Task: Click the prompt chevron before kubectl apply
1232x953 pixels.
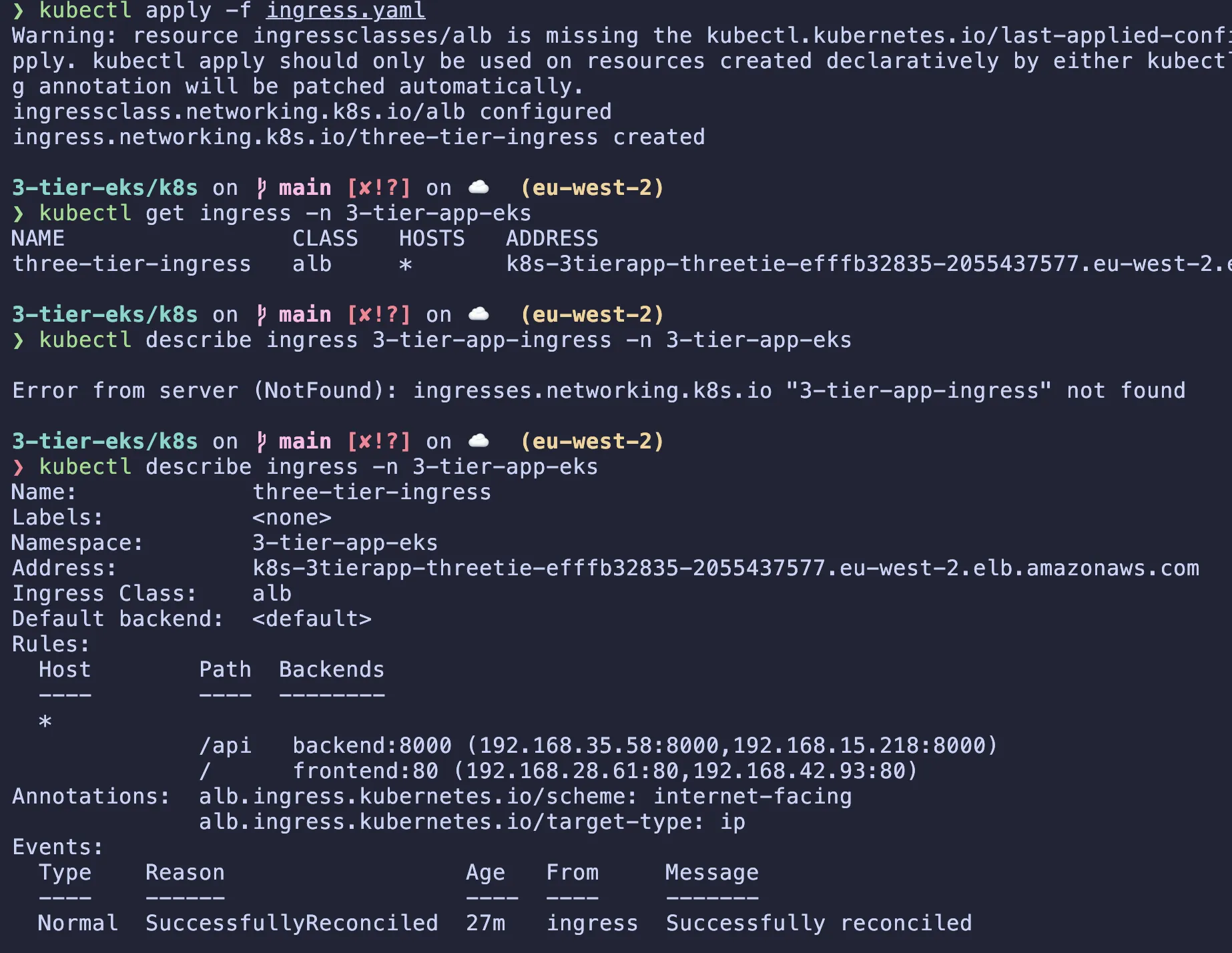Action: tap(18, 11)
